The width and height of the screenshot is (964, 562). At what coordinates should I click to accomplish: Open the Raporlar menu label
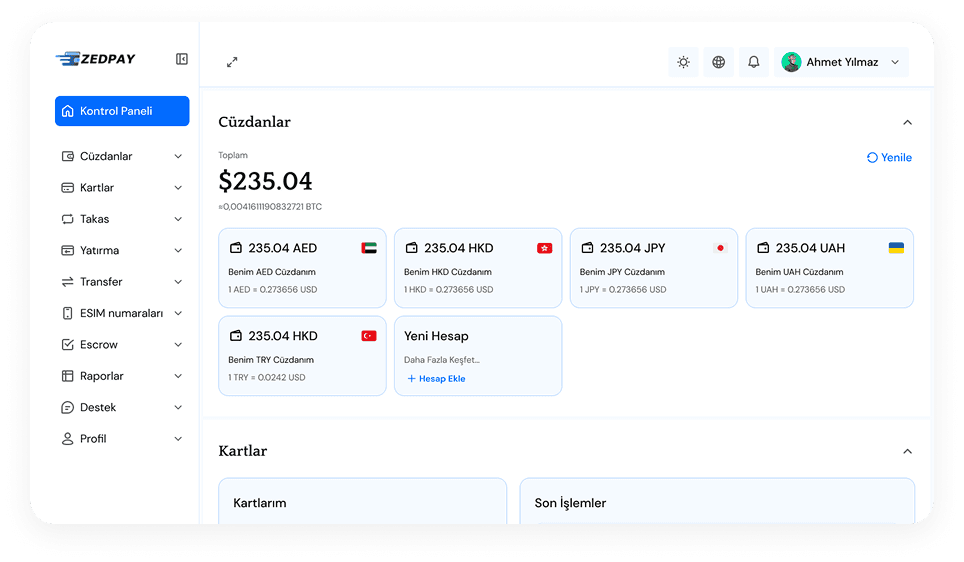101,376
